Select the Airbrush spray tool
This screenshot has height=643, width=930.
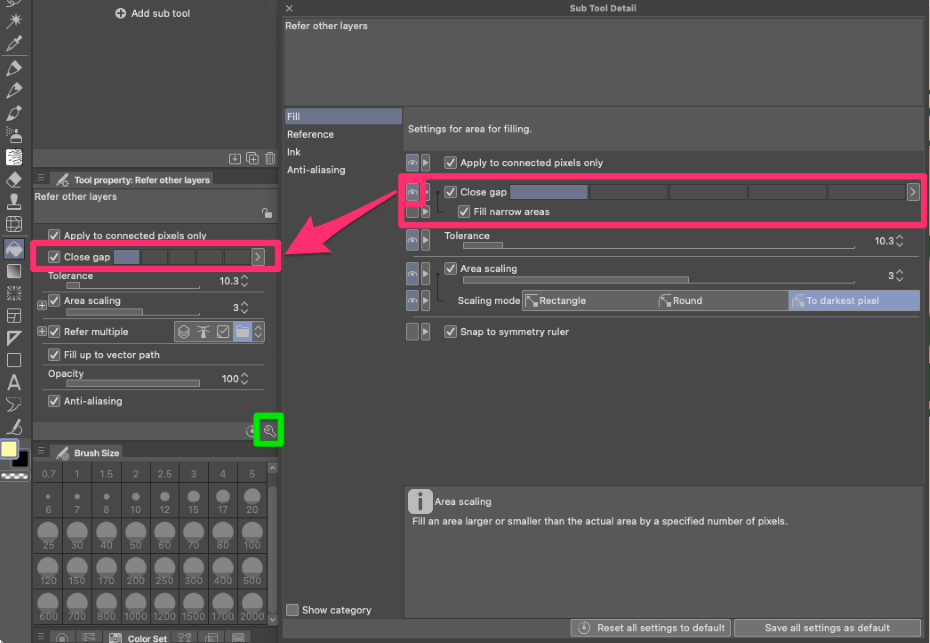tap(14, 135)
